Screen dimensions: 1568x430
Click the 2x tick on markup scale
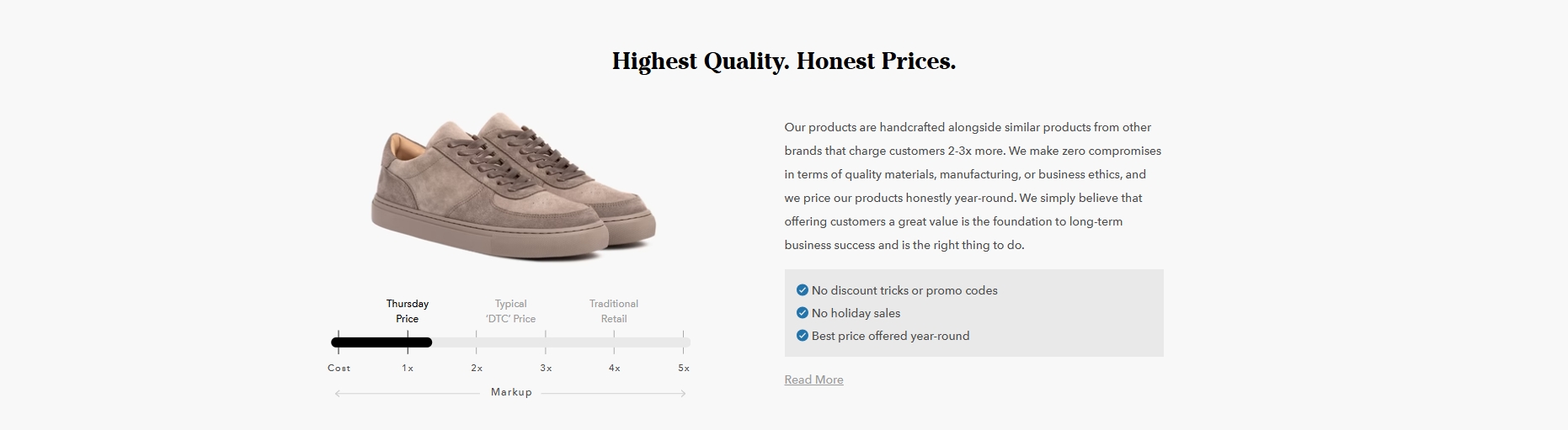[477, 368]
